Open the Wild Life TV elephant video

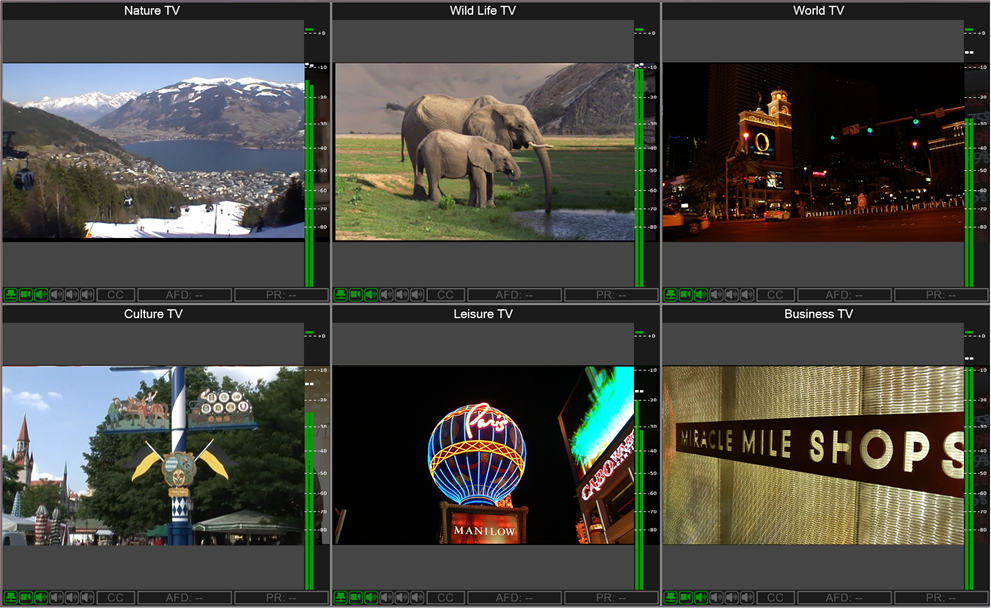tap(484, 152)
